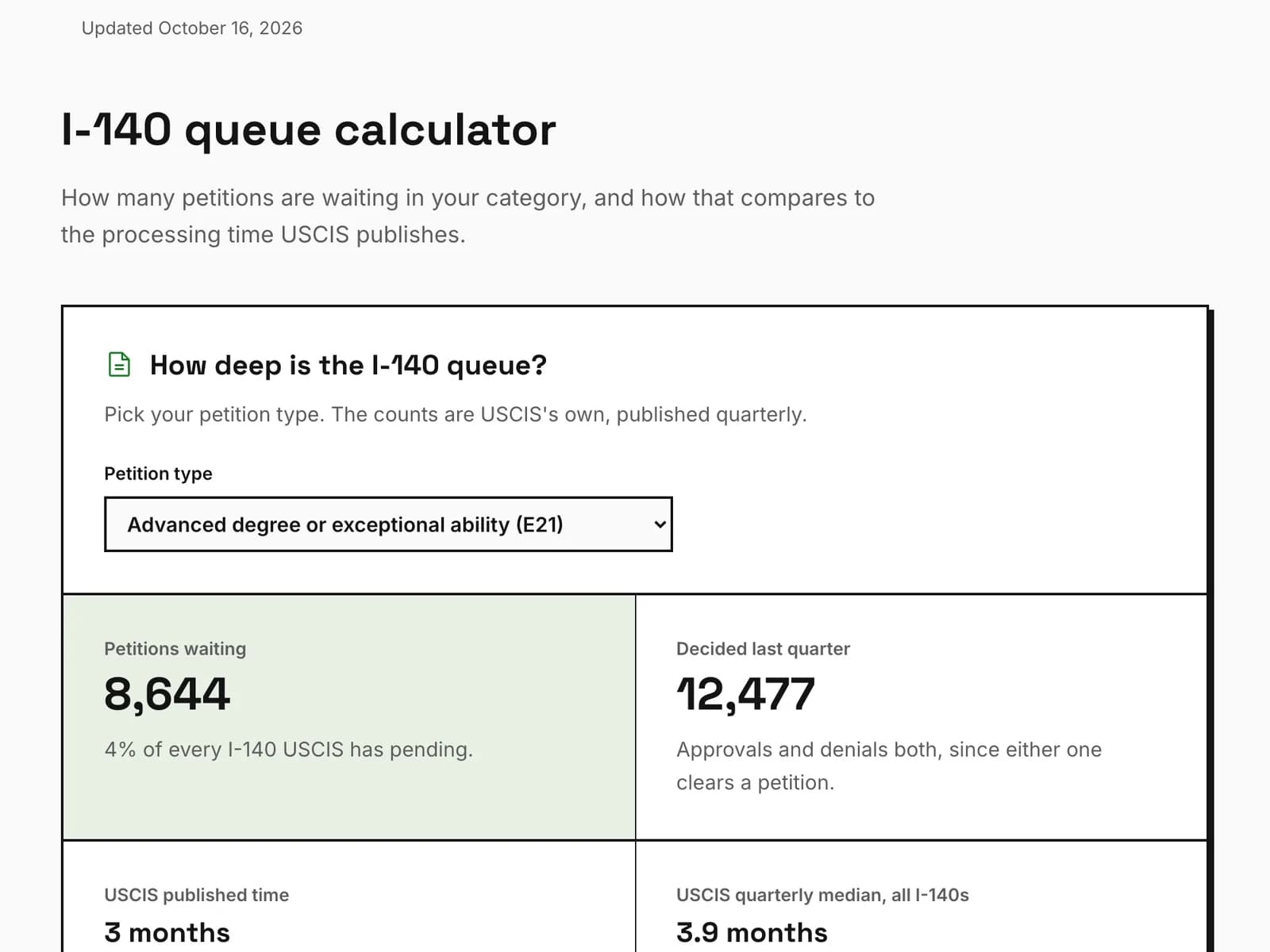
Task: Open the Petition type dropdown
Action: (x=388, y=524)
